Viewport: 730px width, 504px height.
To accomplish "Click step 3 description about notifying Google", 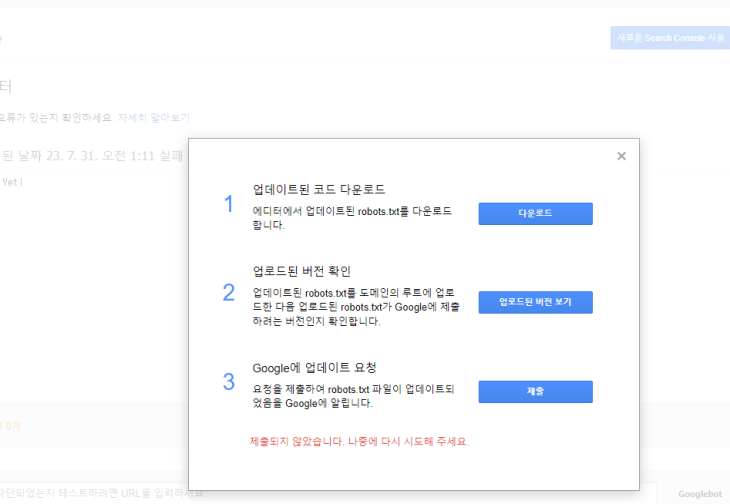I will pyautogui.click(x=353, y=396).
